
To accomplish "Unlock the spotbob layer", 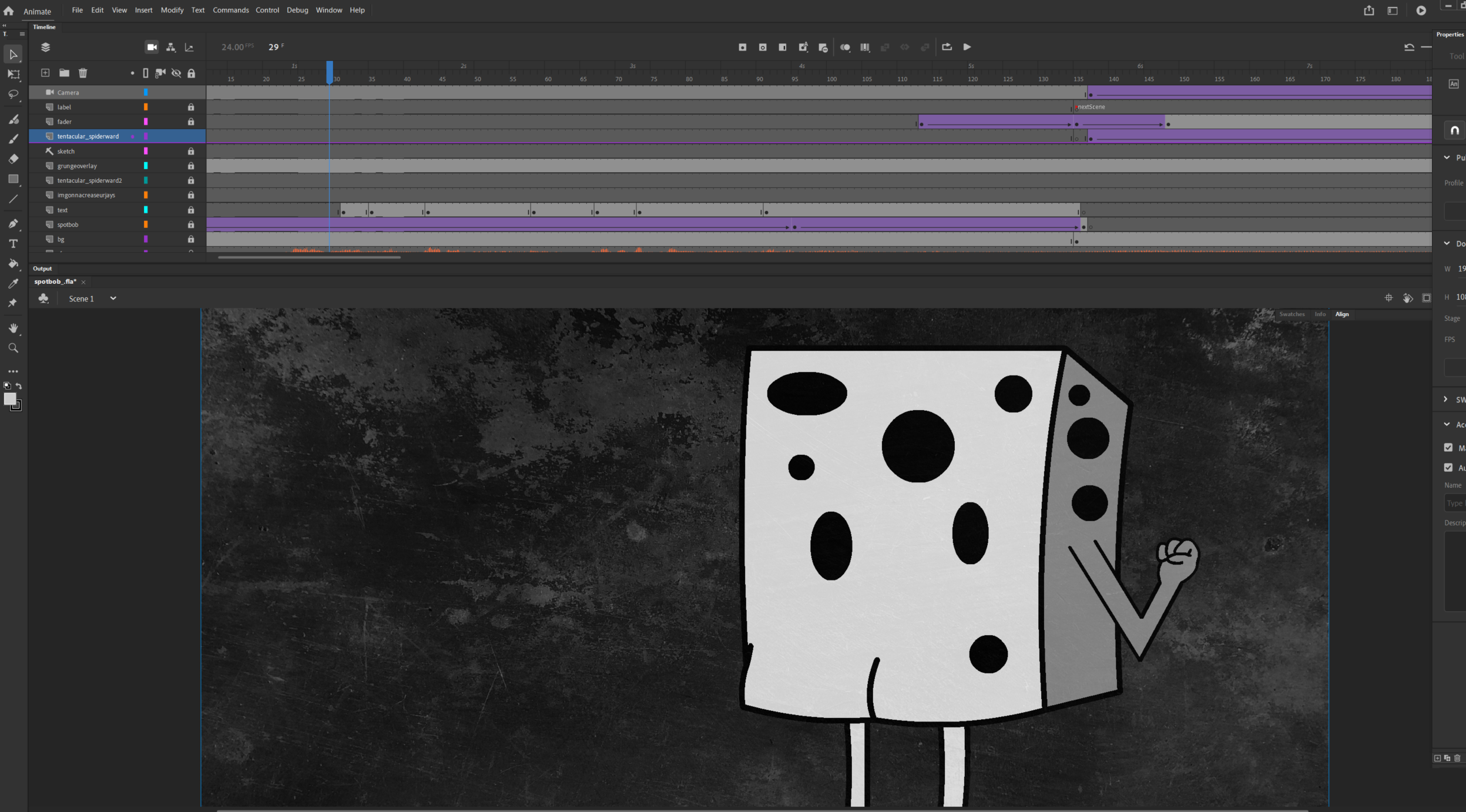I will point(191,224).
